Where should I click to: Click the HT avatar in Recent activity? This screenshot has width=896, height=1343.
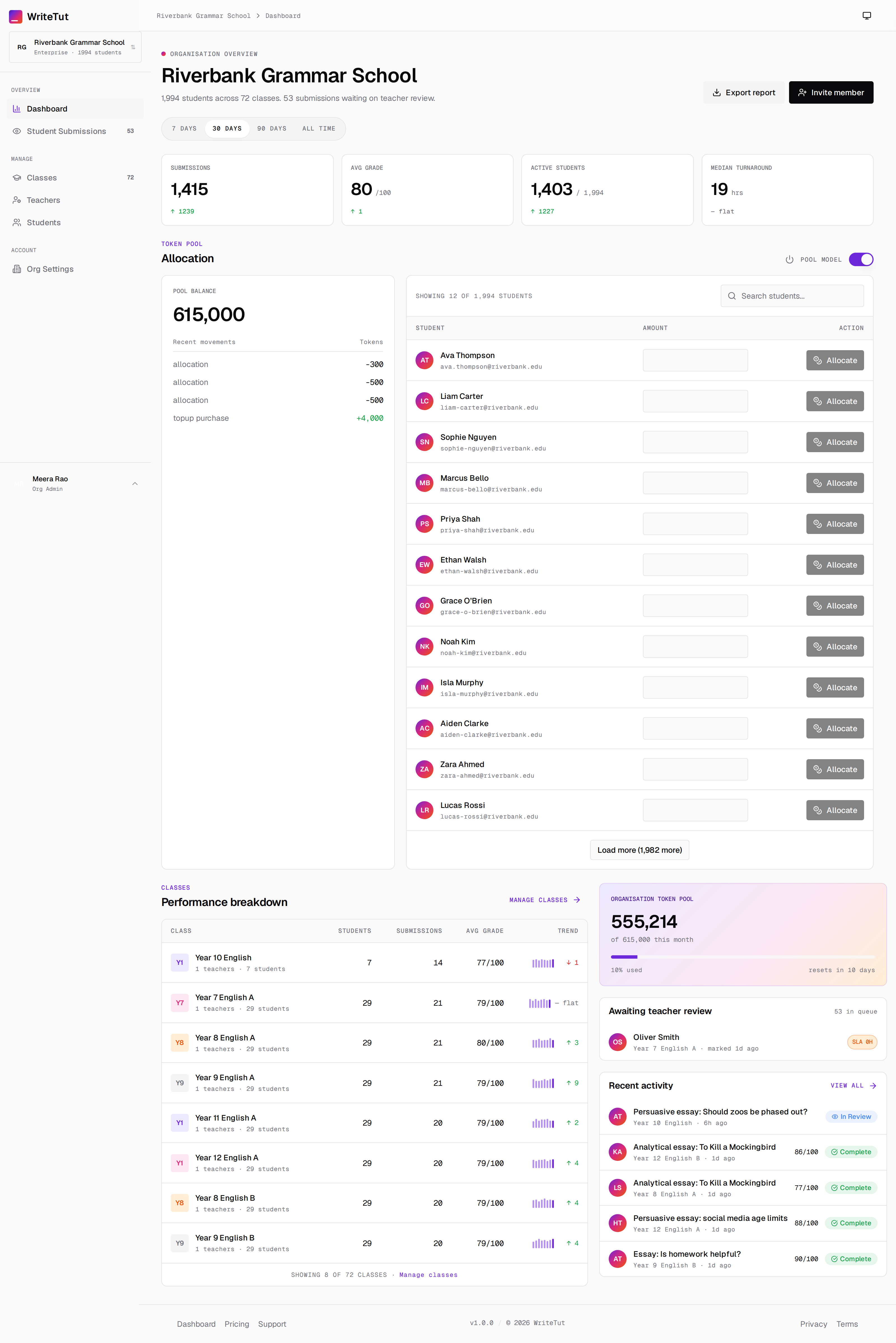click(618, 1223)
